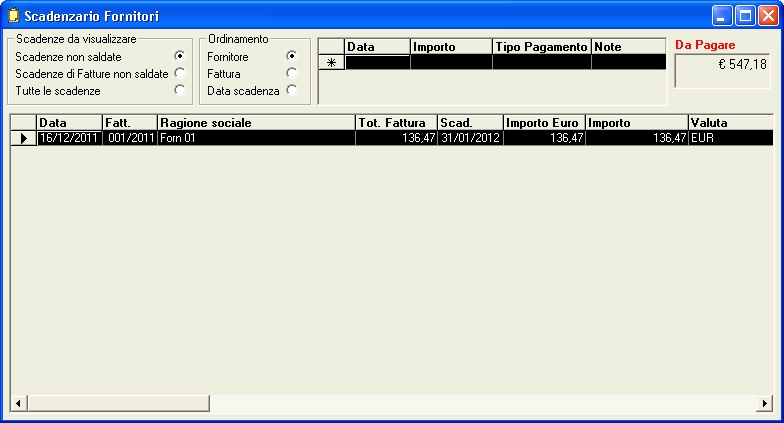Click the horizontal scrollbar thumb
The height and width of the screenshot is (423, 784).
tap(118, 403)
